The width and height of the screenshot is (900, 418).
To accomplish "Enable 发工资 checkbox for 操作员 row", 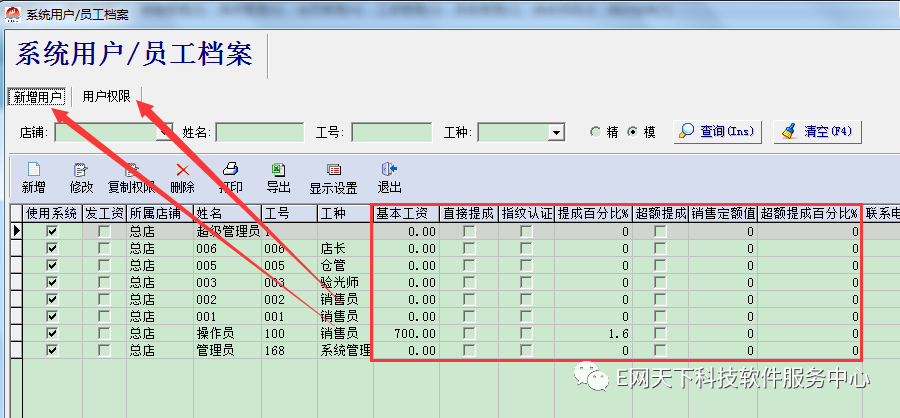I will point(104,333).
